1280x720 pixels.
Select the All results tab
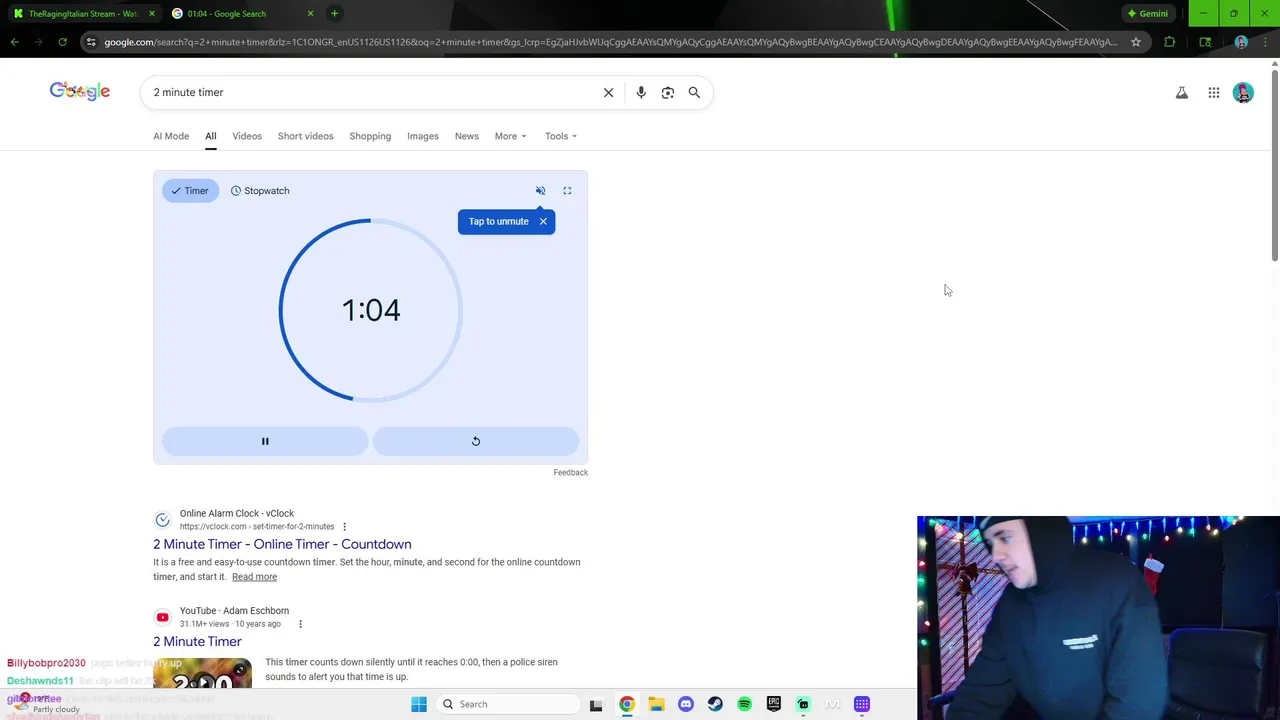pos(211,136)
